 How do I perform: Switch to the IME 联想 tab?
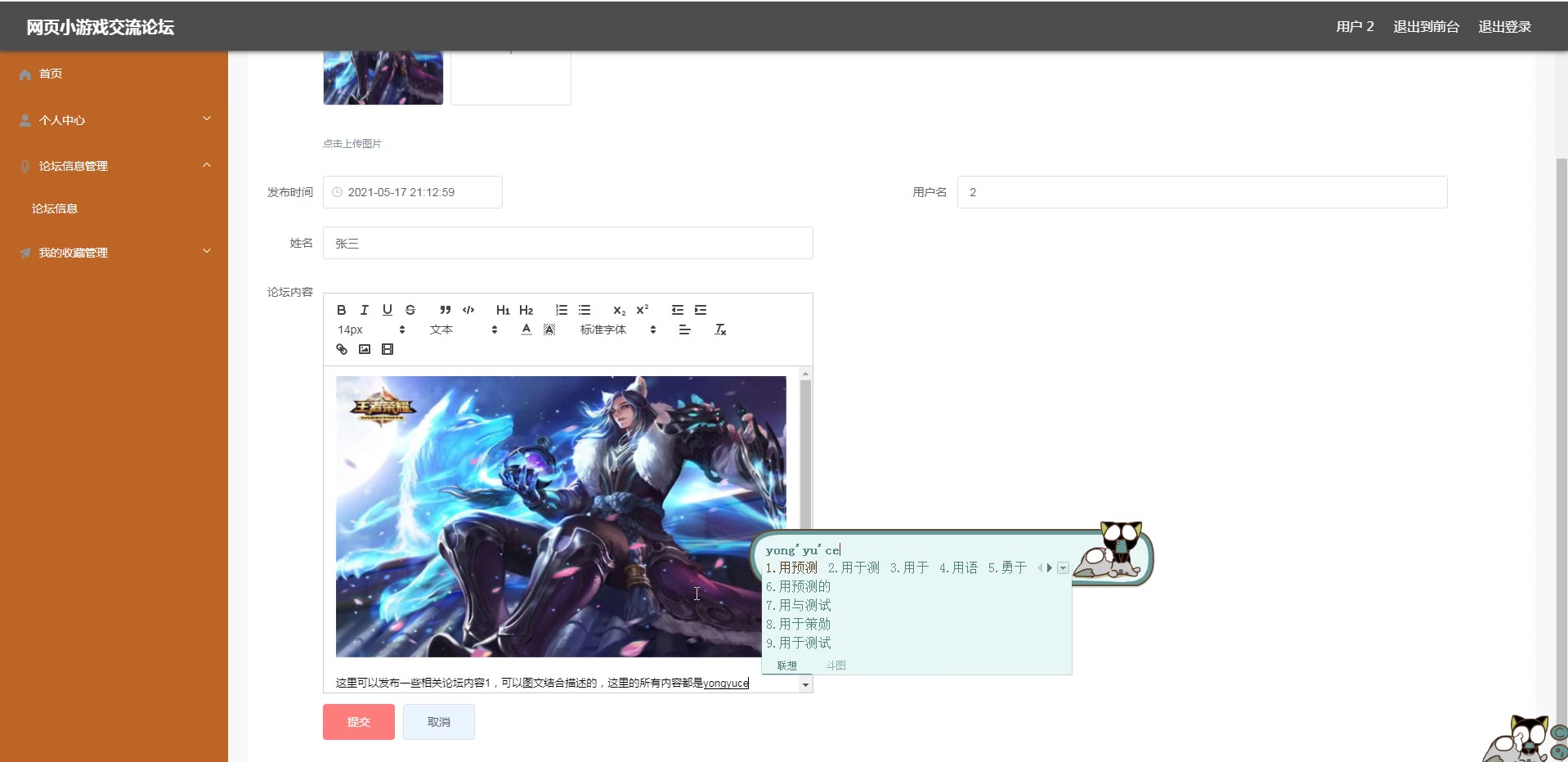click(787, 666)
